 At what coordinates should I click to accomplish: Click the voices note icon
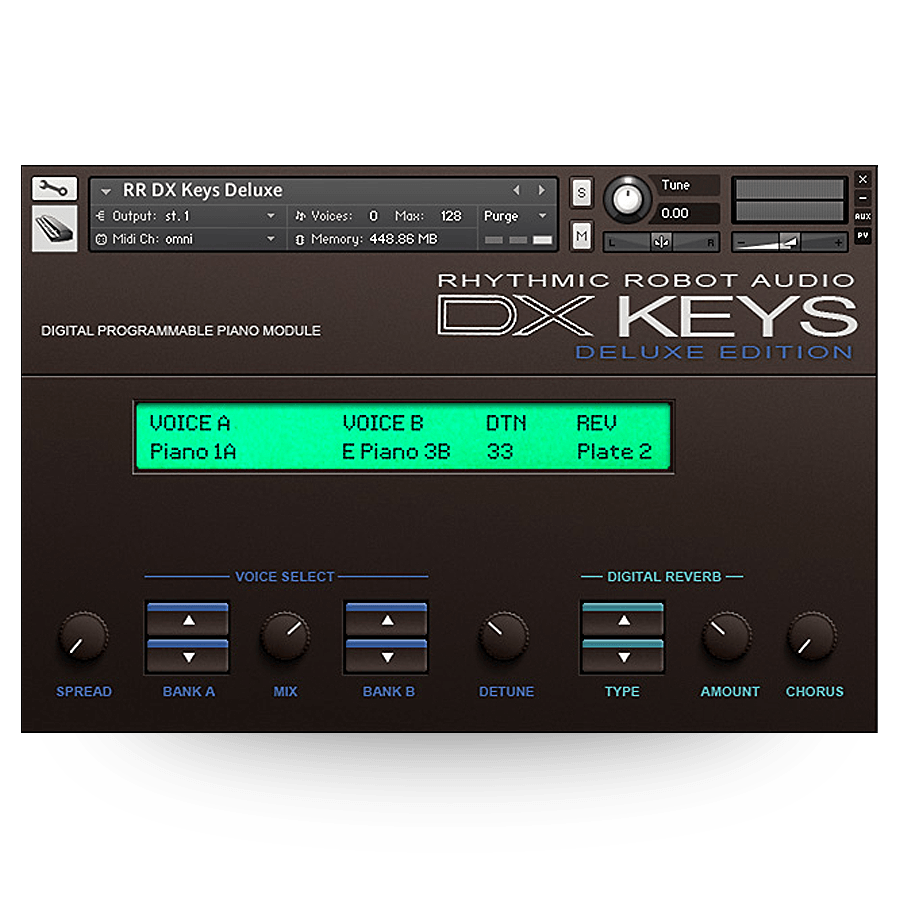(x=300, y=216)
